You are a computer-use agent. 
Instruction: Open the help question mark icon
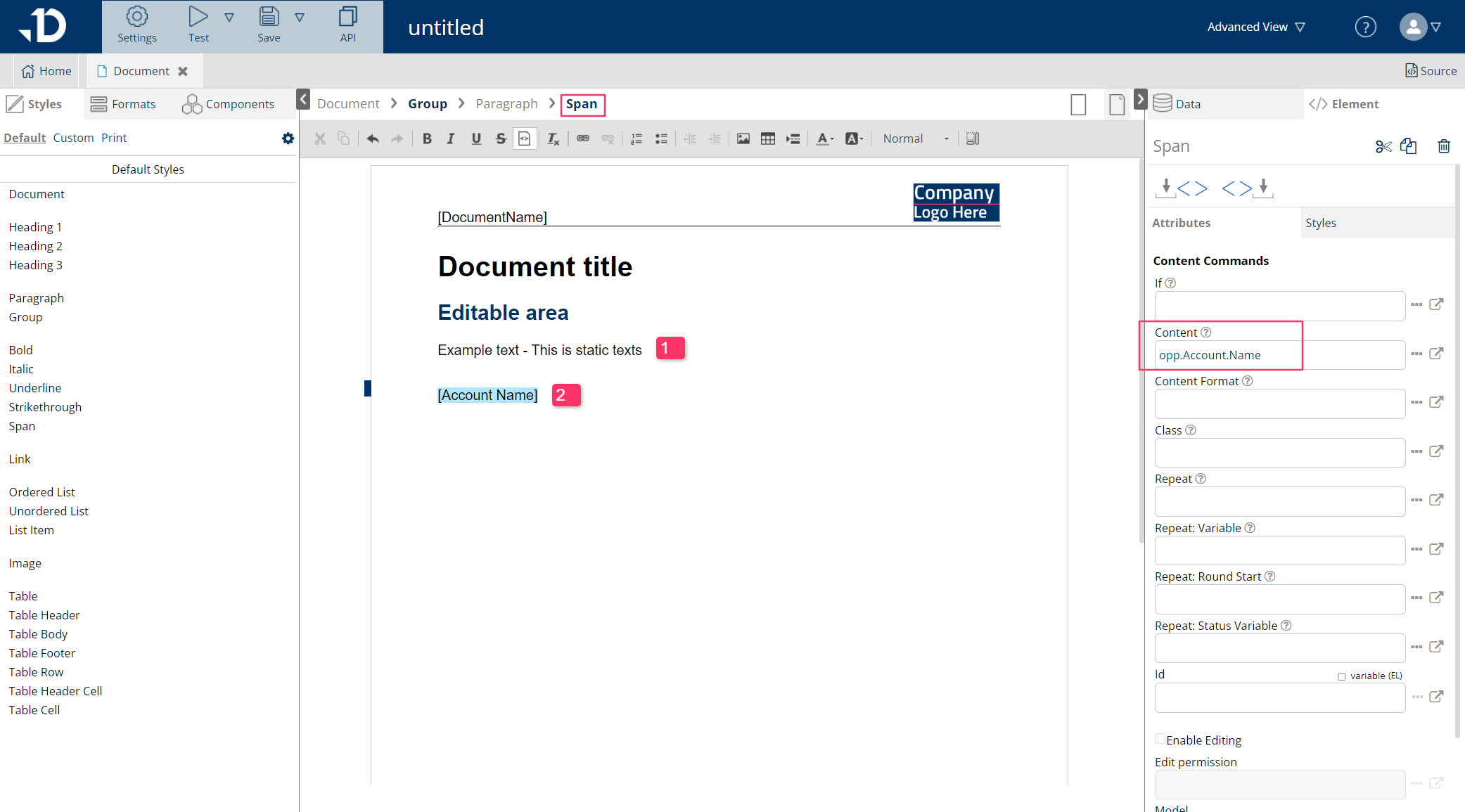point(1365,27)
